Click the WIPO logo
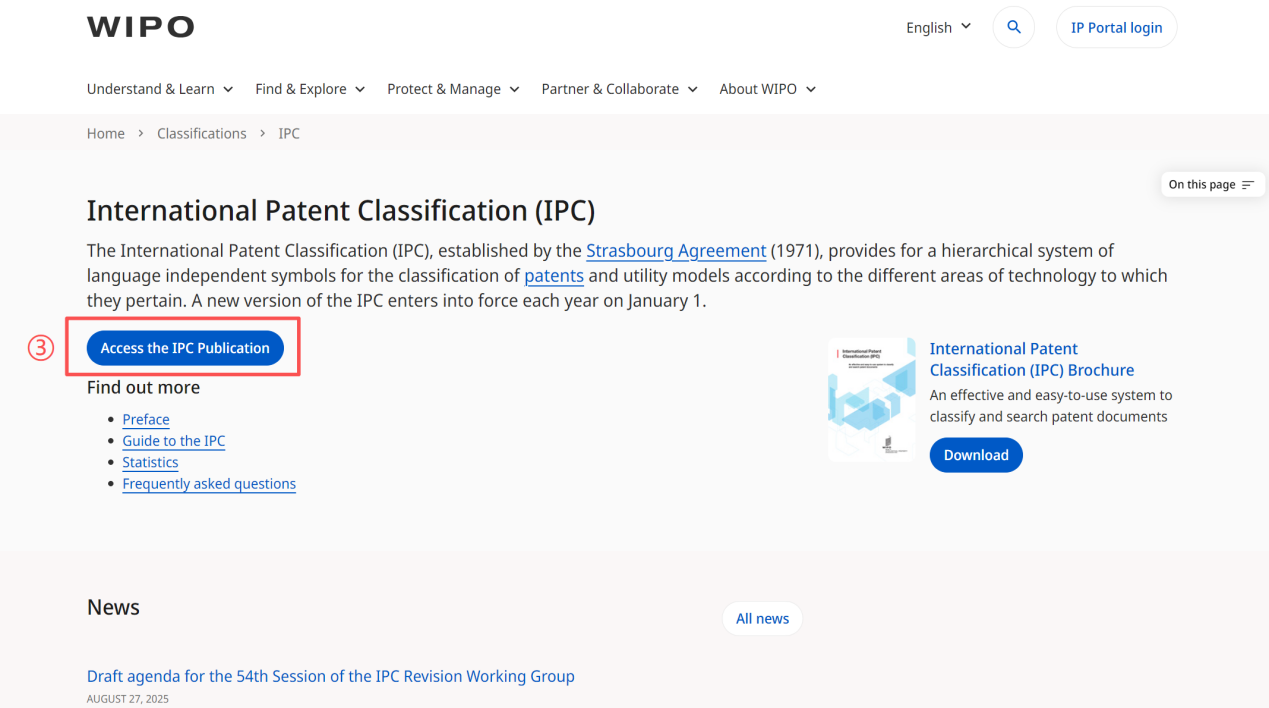The height and width of the screenshot is (708, 1269). click(x=140, y=28)
